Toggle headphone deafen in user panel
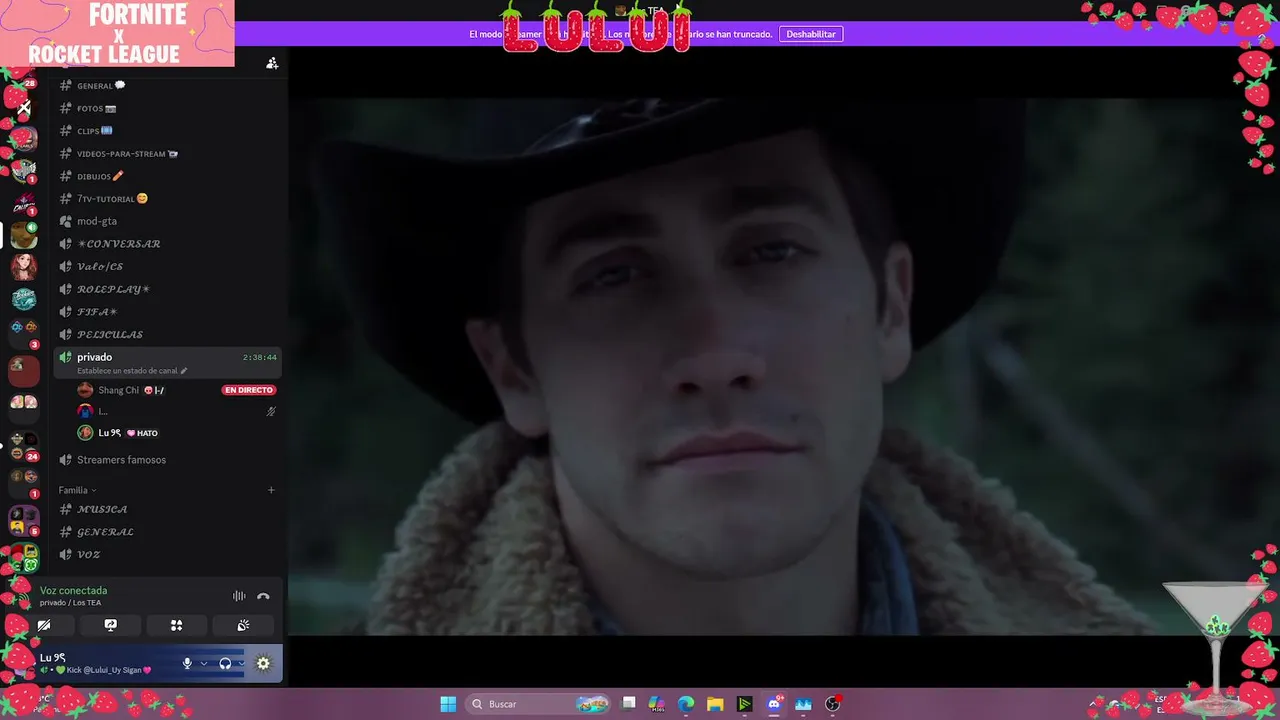Screen dimensions: 1280x720 (x=225, y=663)
